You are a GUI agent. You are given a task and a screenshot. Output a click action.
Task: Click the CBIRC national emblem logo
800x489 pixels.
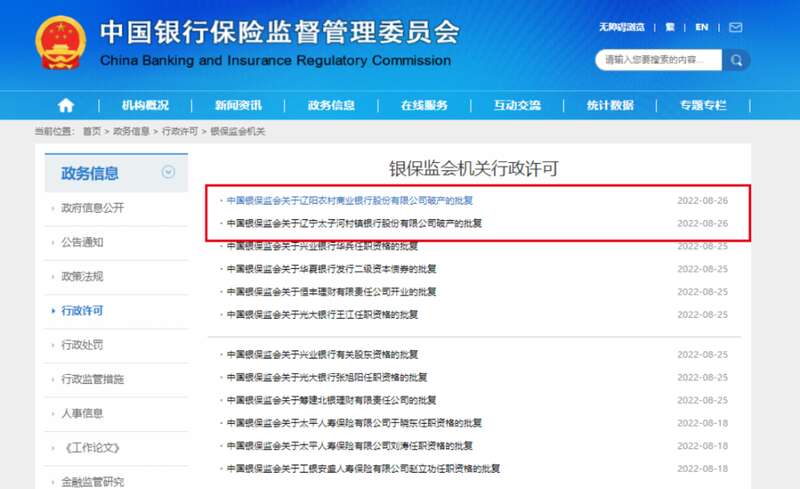click(x=62, y=45)
